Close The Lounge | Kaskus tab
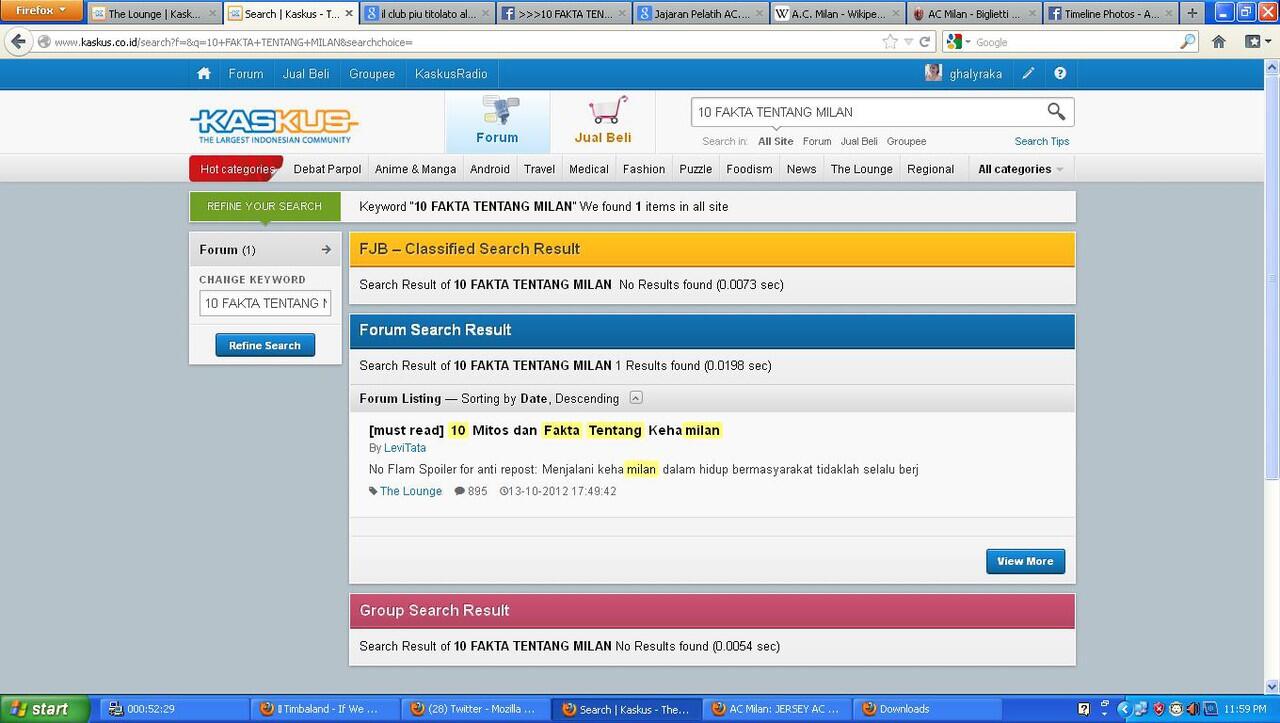The width and height of the screenshot is (1280, 723). pos(212,14)
